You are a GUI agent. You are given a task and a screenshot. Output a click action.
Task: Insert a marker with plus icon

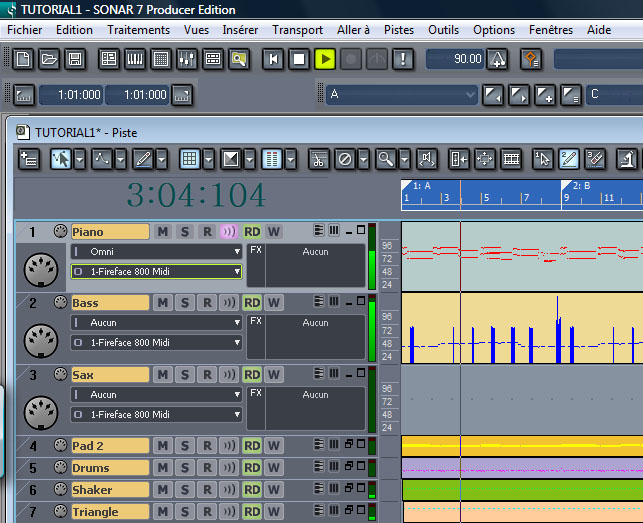tap(545, 95)
